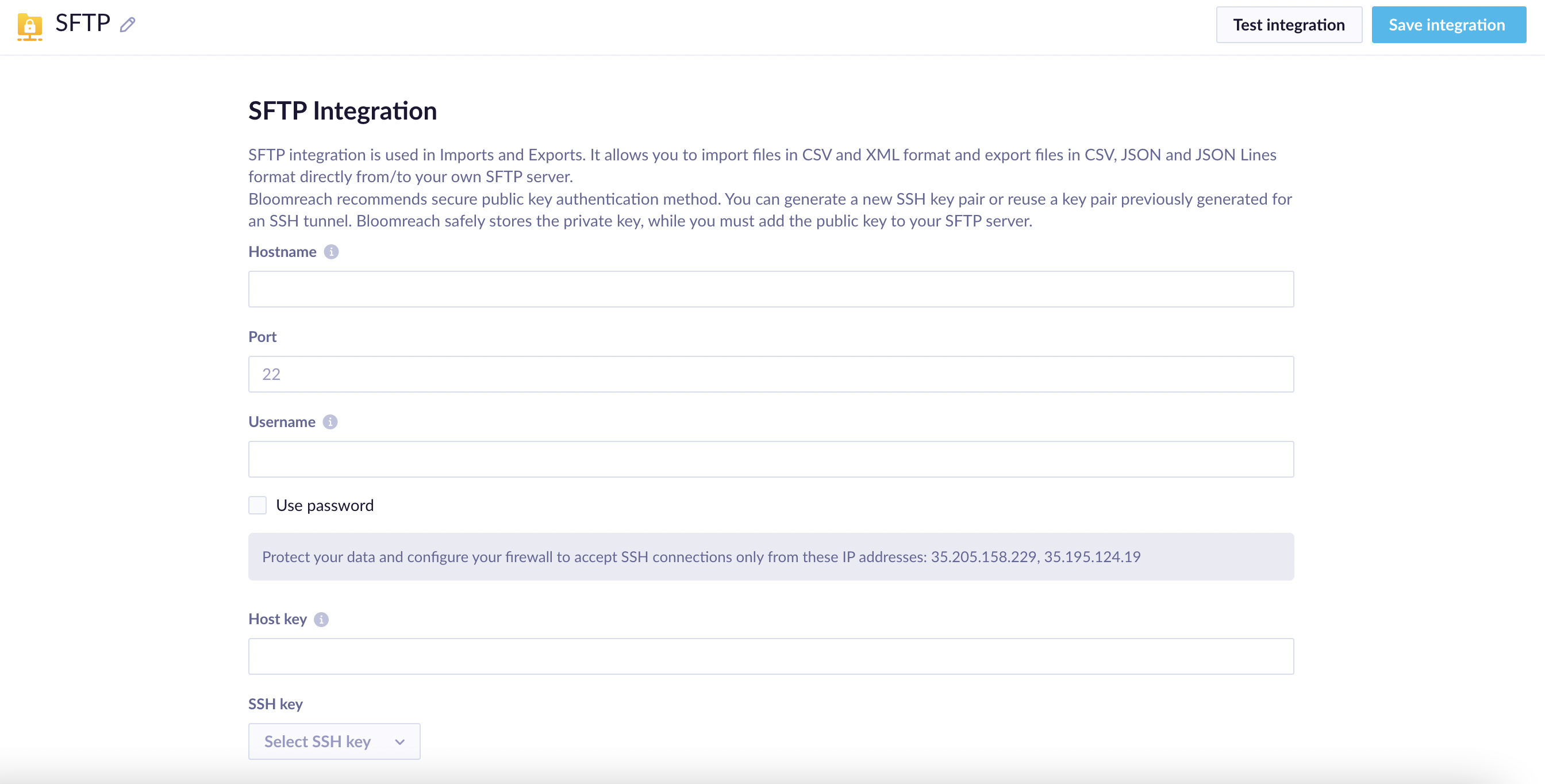Click the Username info icon

330,422
